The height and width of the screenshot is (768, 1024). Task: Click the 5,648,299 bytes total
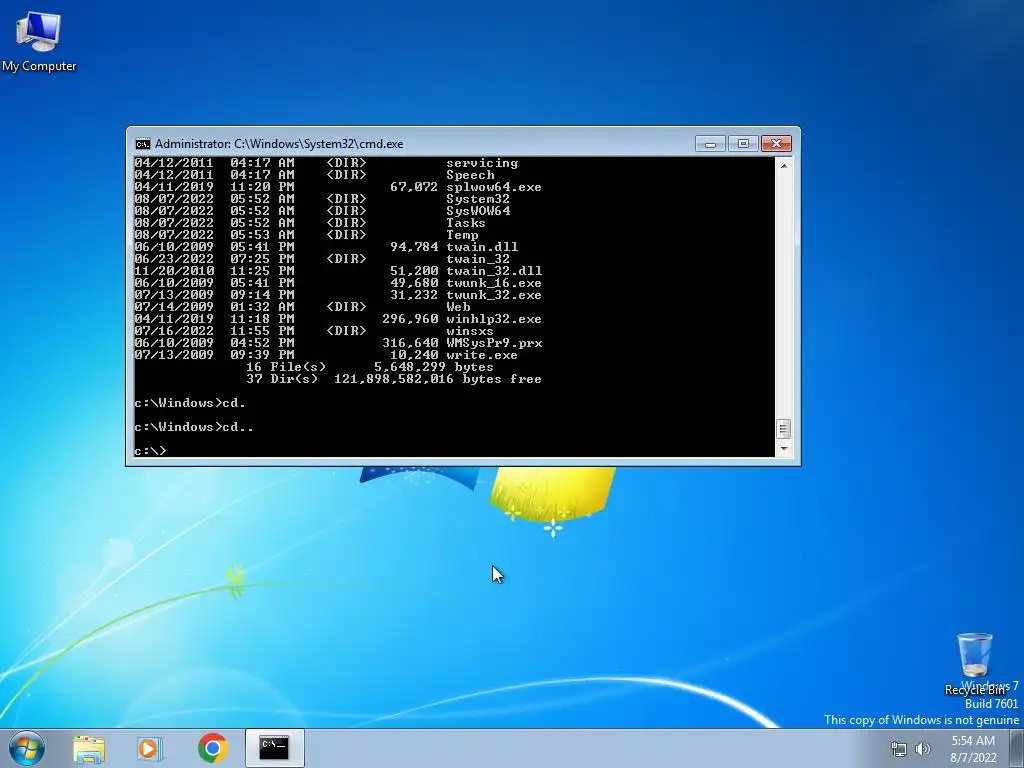[434, 367]
